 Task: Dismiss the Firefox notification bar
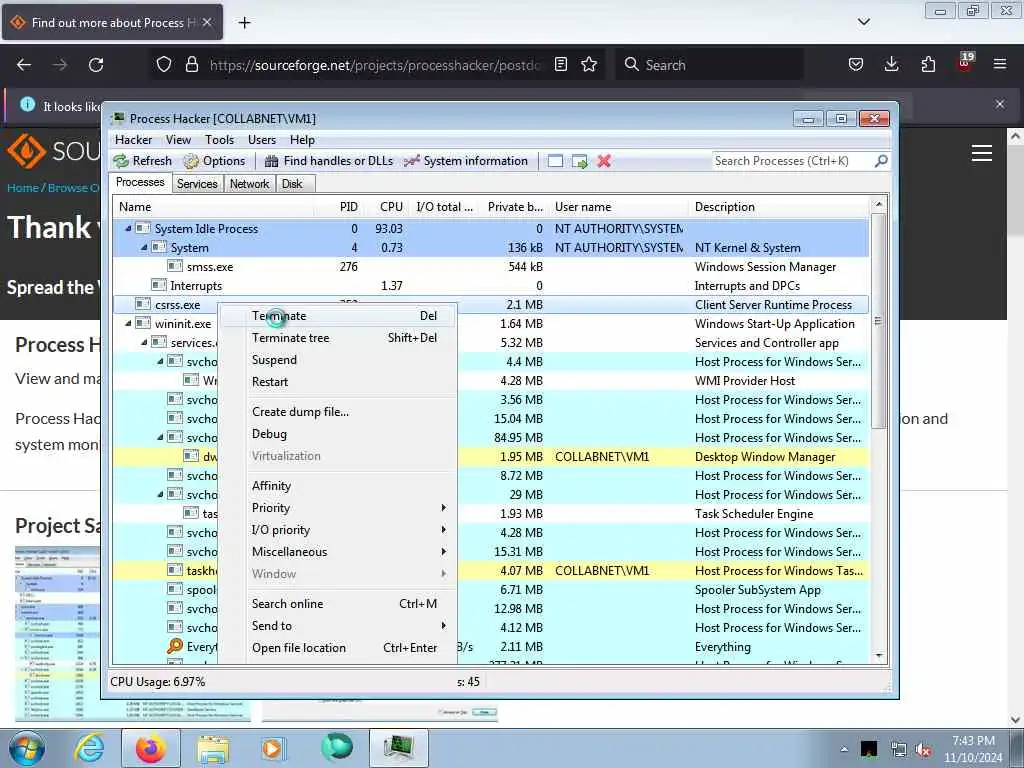click(999, 104)
